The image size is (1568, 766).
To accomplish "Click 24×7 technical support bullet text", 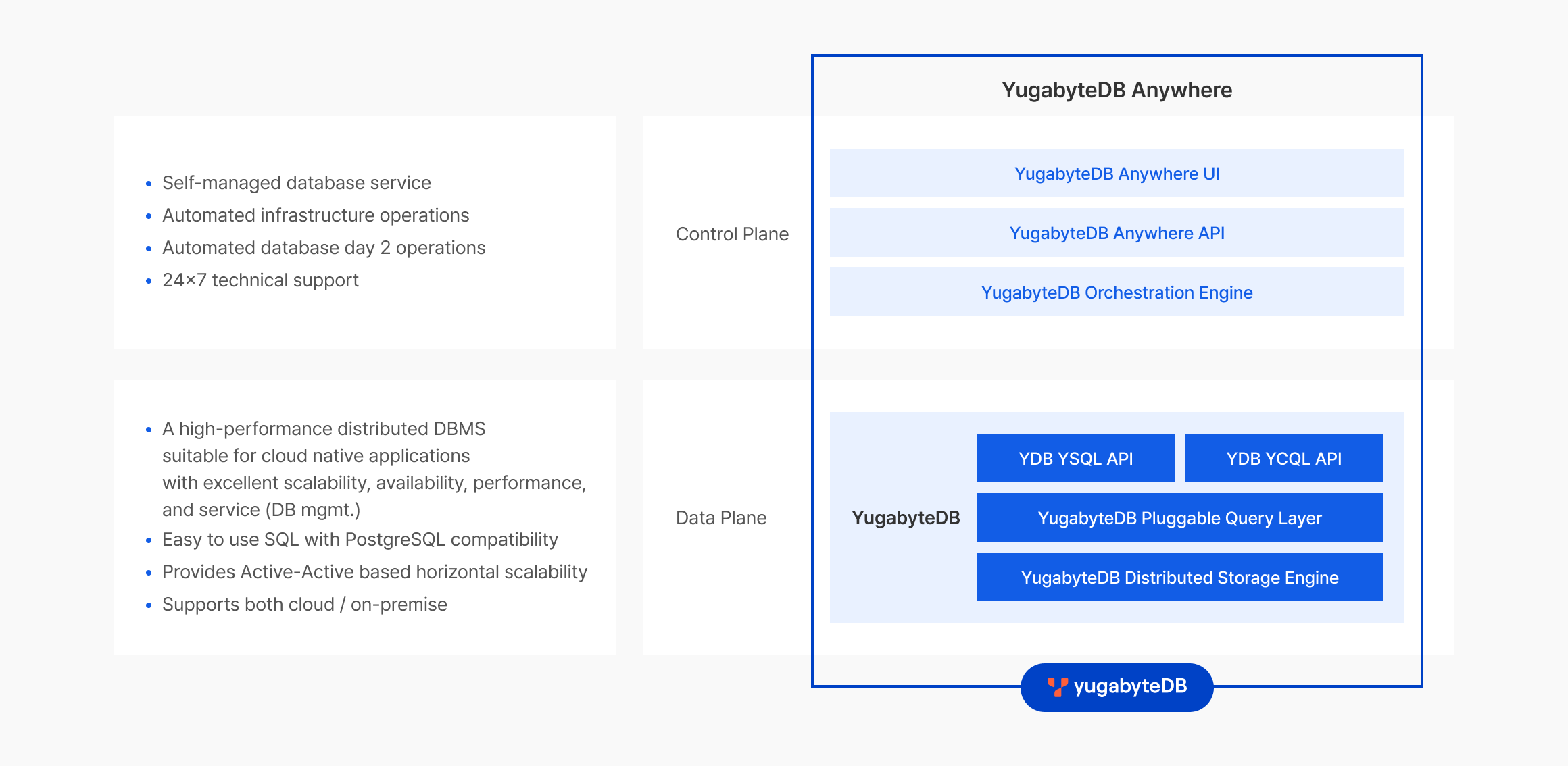I will pyautogui.click(x=260, y=280).
